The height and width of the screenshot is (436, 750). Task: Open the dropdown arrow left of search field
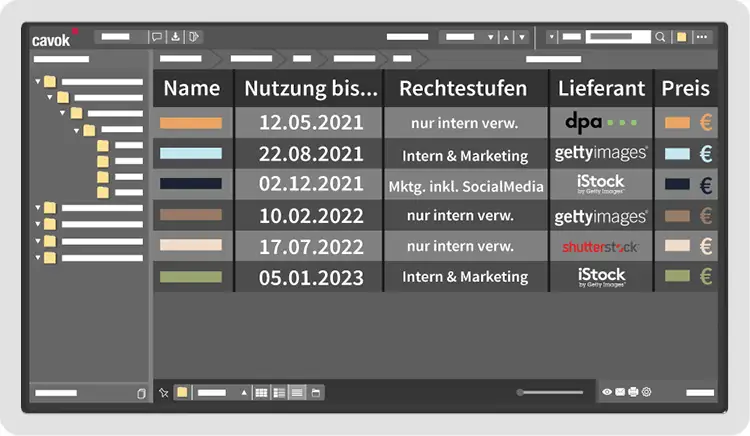[553, 37]
